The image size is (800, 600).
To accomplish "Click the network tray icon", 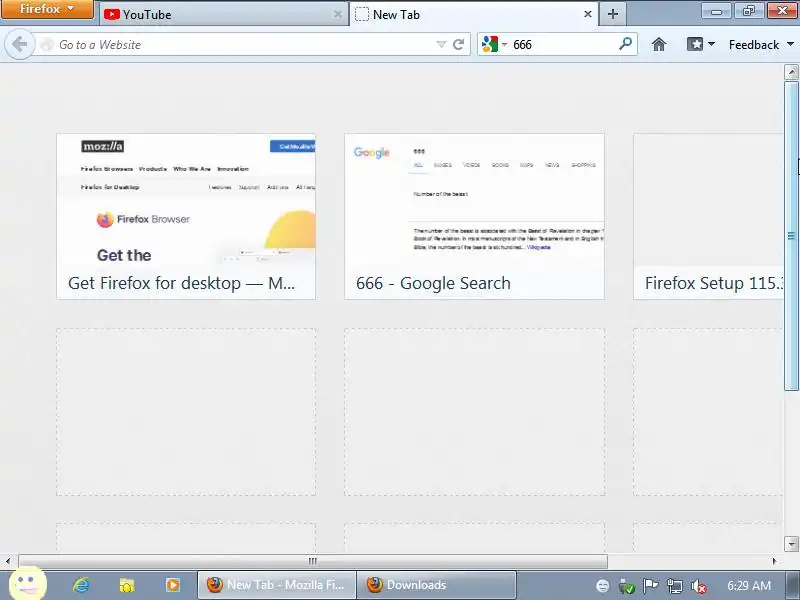I will [674, 586].
